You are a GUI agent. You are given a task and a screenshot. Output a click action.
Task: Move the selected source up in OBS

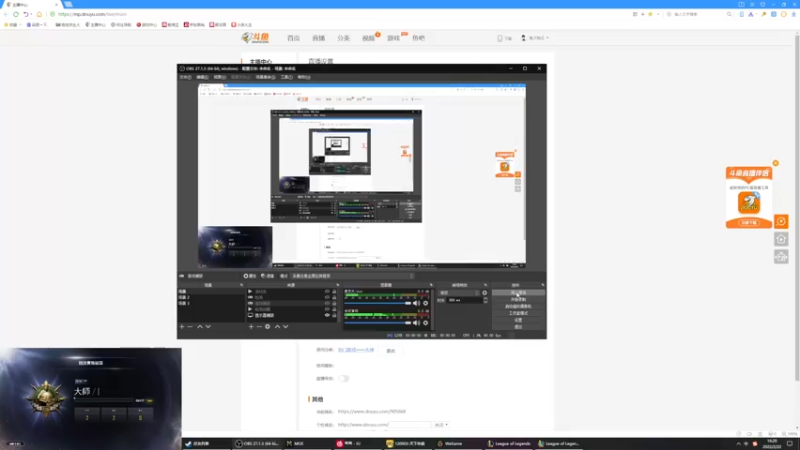(x=278, y=327)
